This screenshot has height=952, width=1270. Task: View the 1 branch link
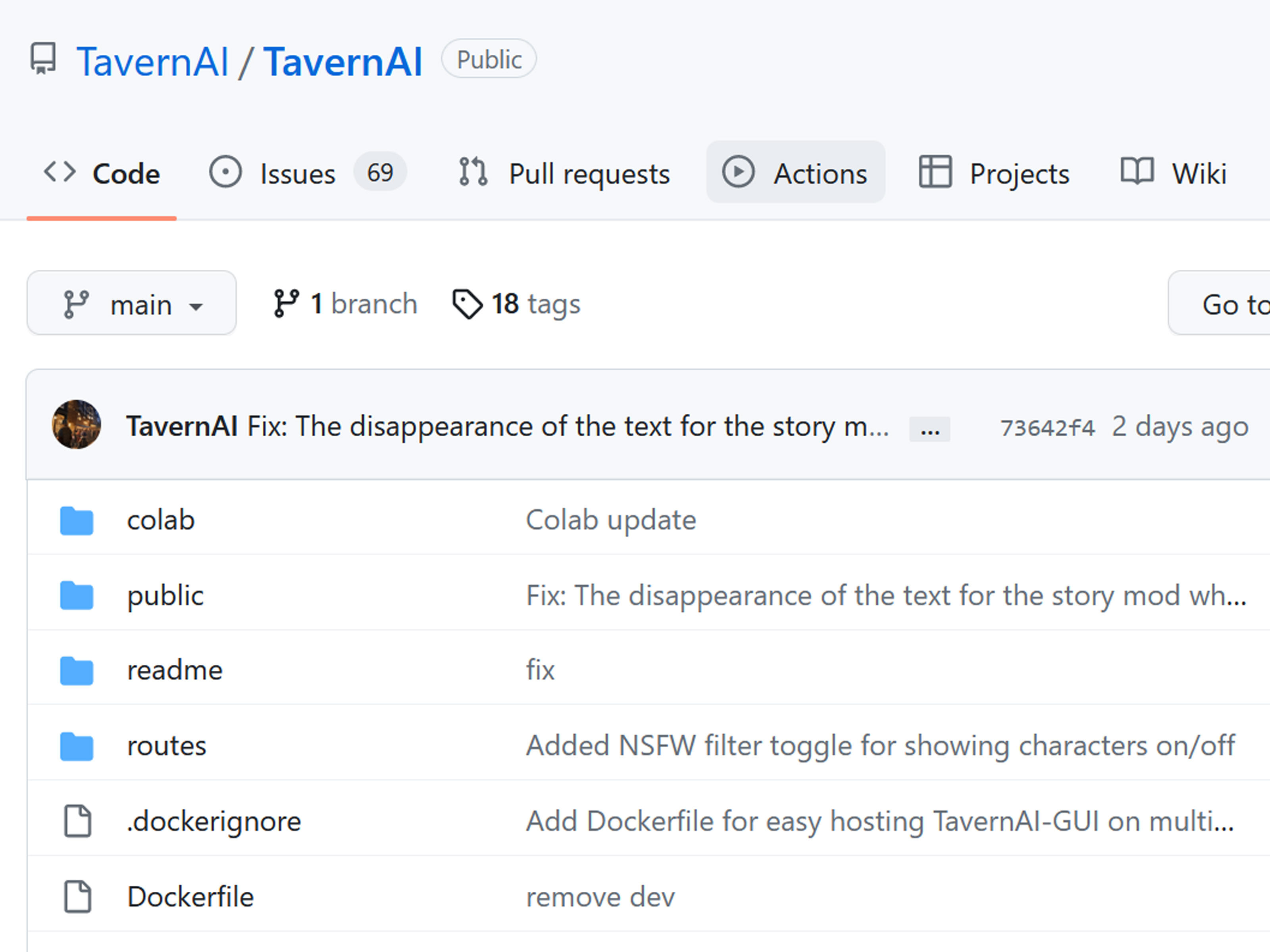click(x=345, y=303)
